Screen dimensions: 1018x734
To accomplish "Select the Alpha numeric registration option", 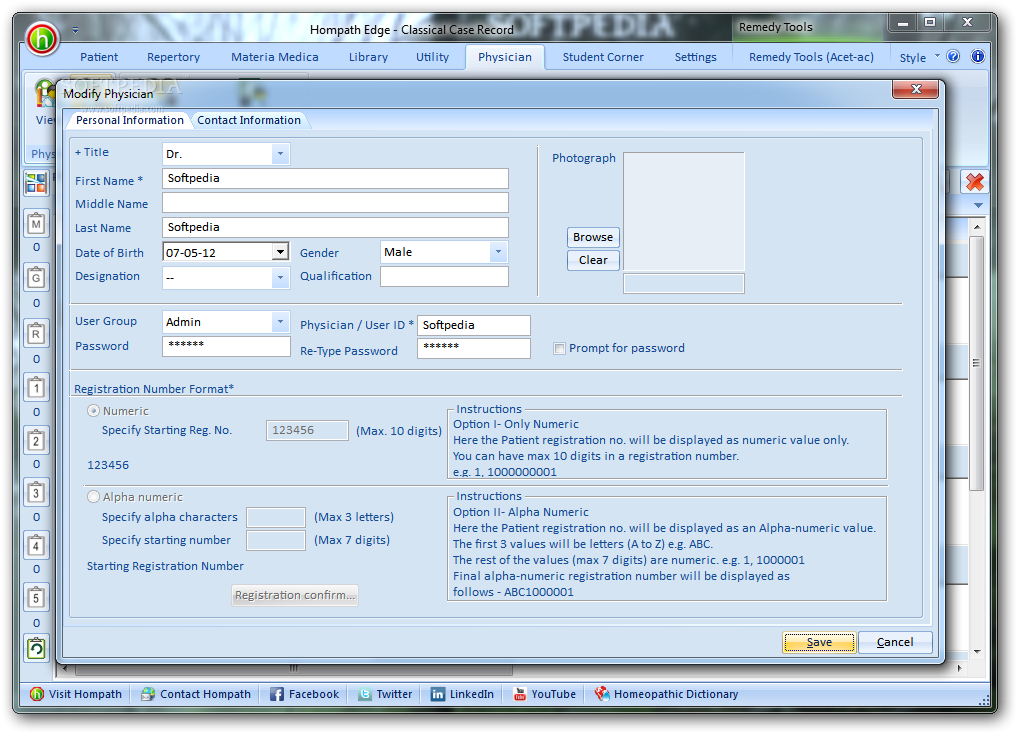I will [93, 496].
